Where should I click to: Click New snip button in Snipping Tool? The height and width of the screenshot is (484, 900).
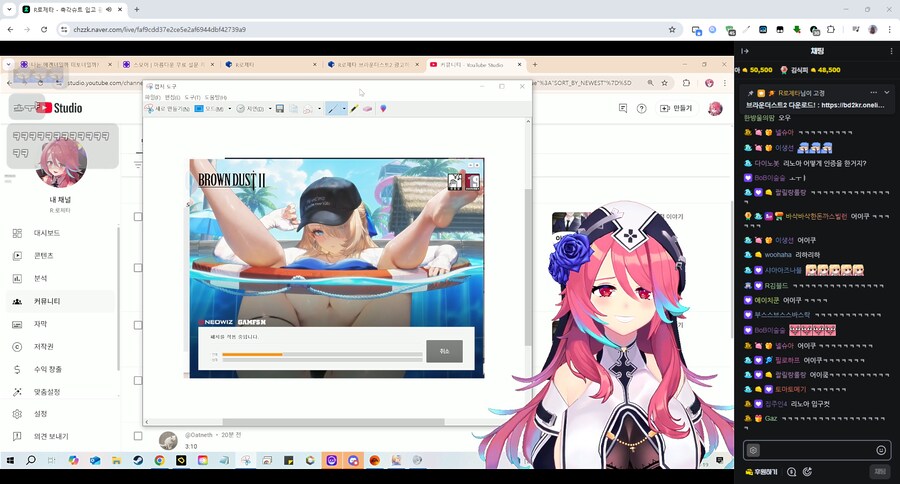pyautogui.click(x=168, y=109)
